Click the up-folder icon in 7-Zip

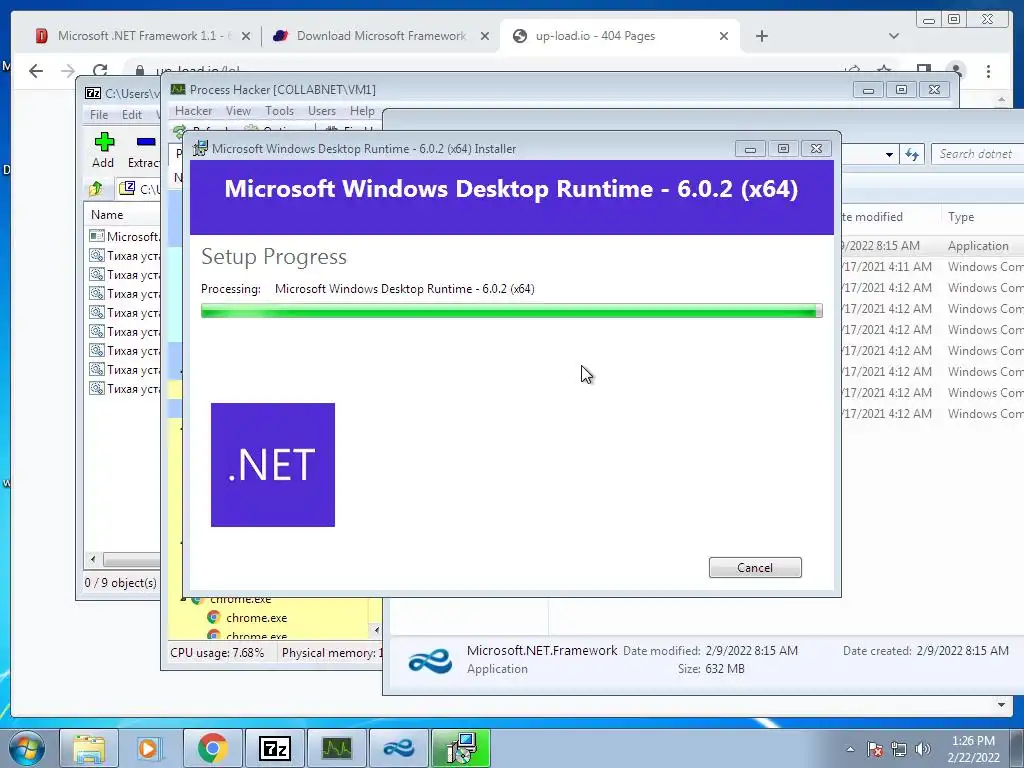96,189
